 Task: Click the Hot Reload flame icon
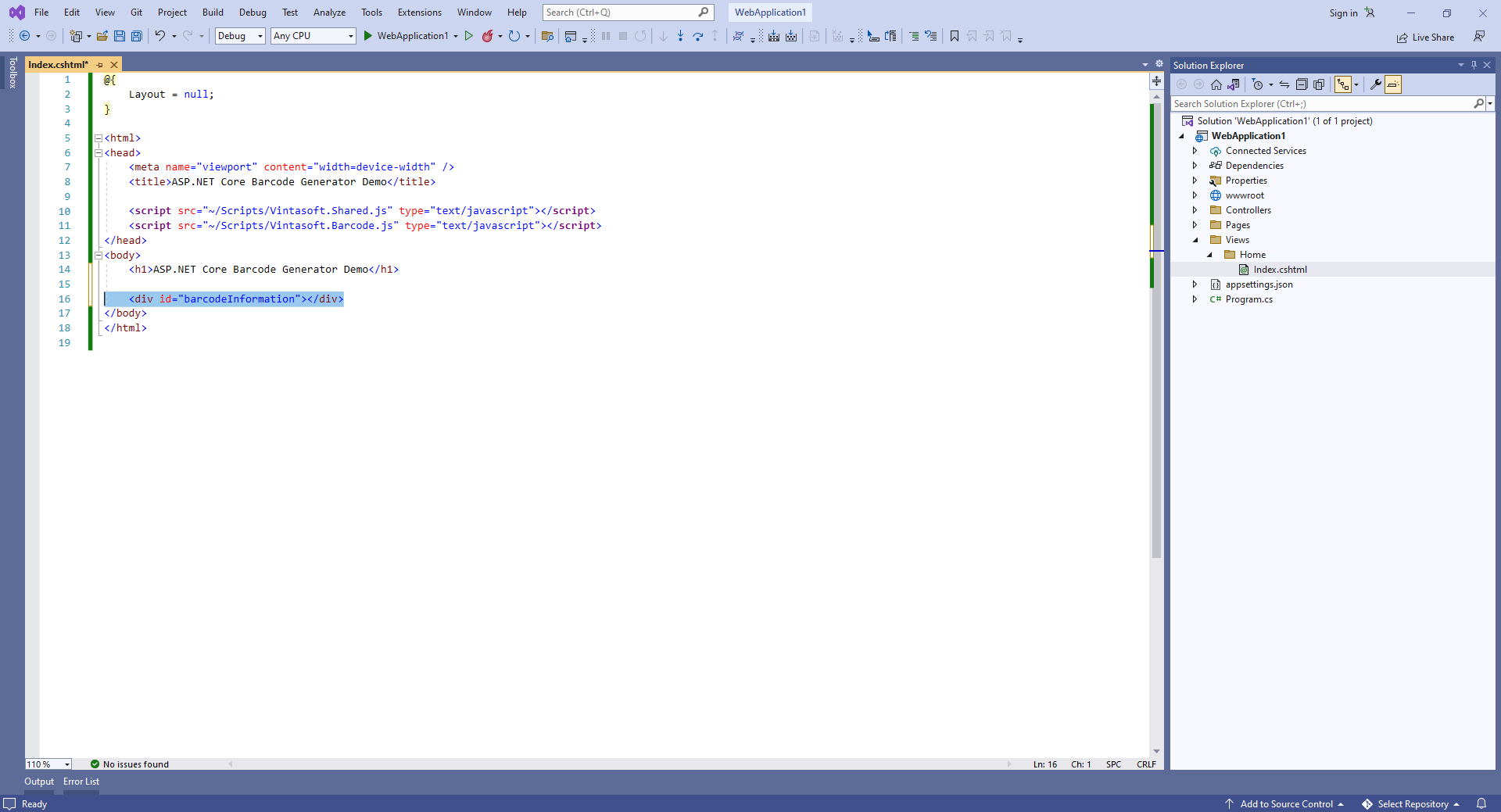click(x=488, y=36)
